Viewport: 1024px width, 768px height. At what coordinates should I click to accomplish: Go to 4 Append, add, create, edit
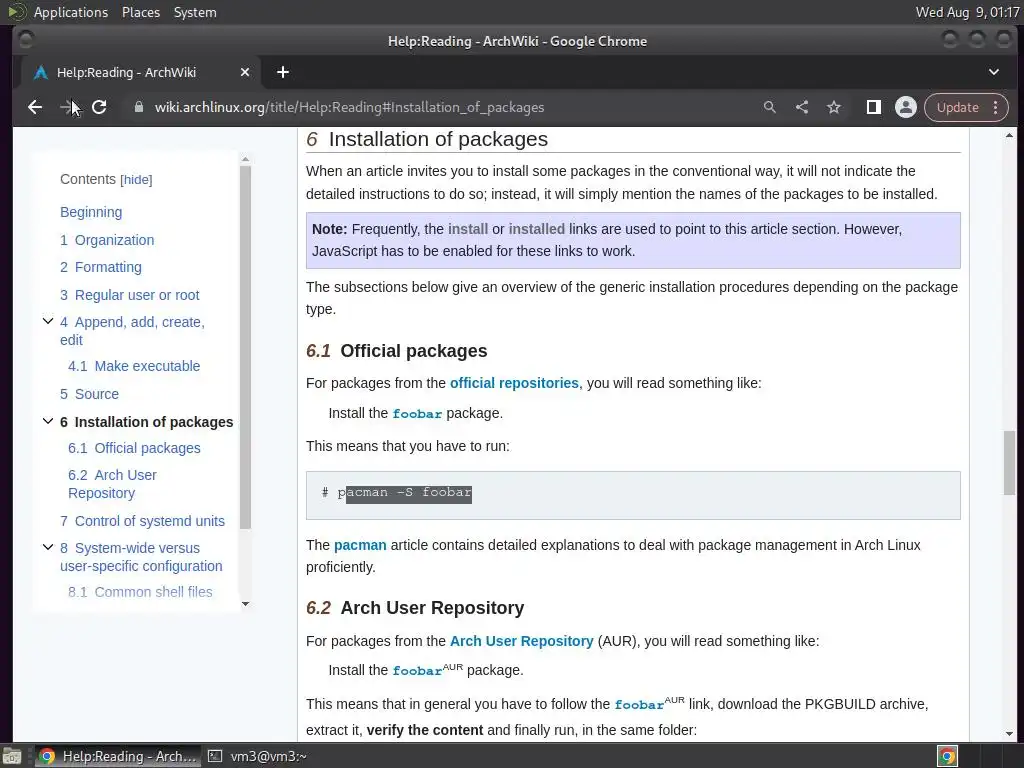(x=133, y=331)
